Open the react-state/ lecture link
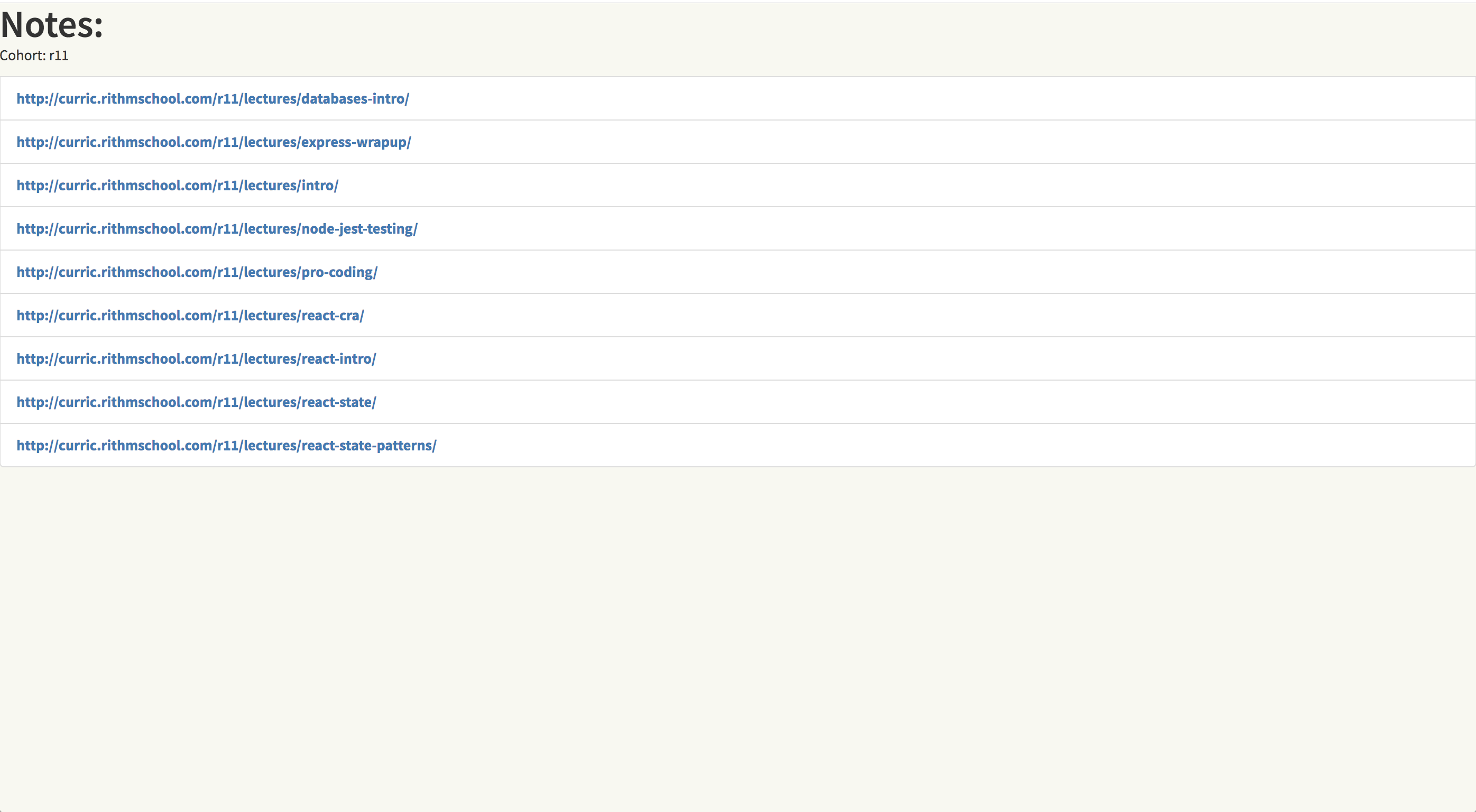Screen dimensions: 1476x812 tap(197, 402)
